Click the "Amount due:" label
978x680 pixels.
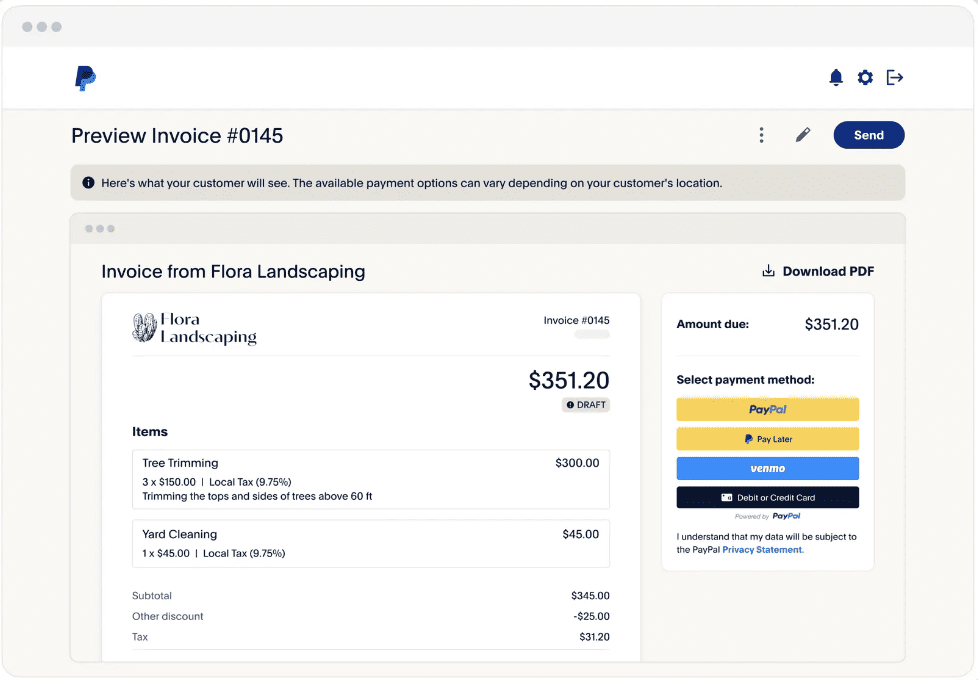(713, 324)
